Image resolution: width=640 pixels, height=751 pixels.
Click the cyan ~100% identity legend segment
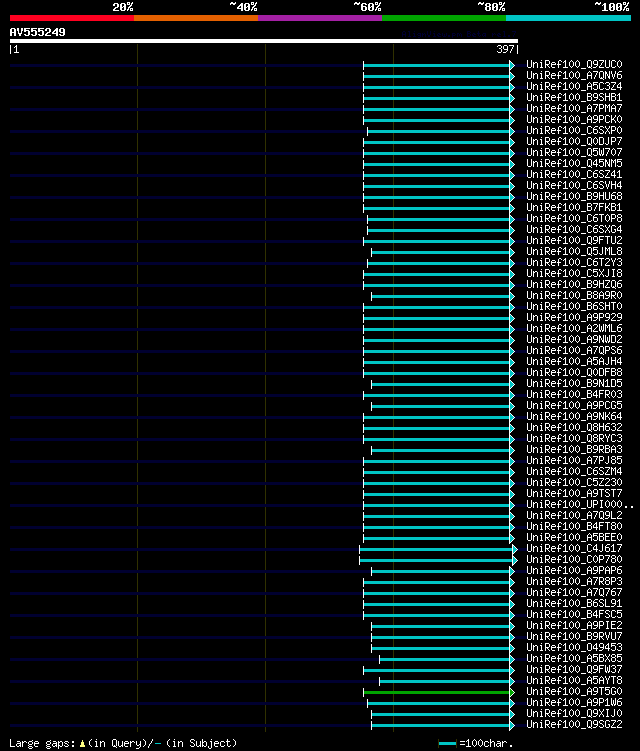coord(568,18)
